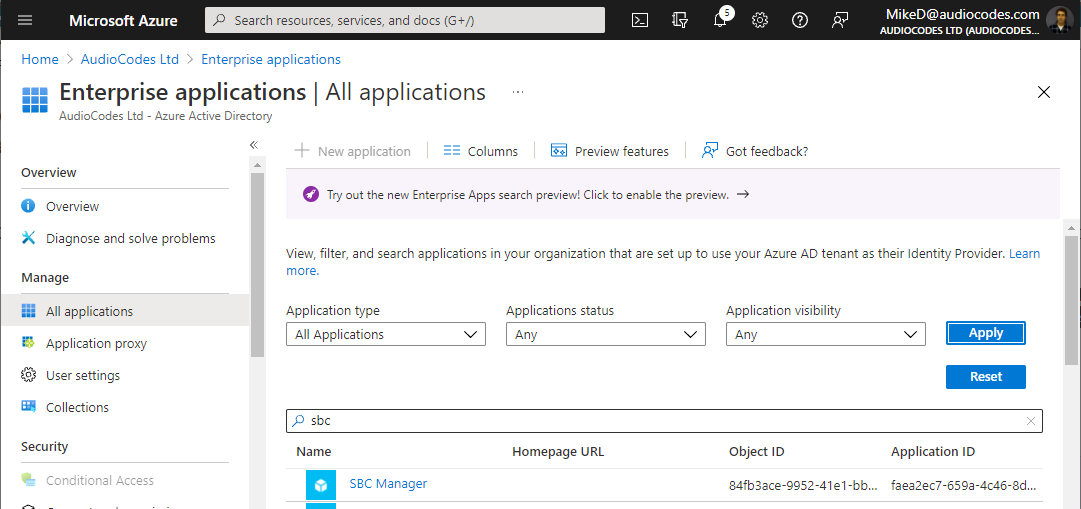Open portal settings gear

coord(760,20)
